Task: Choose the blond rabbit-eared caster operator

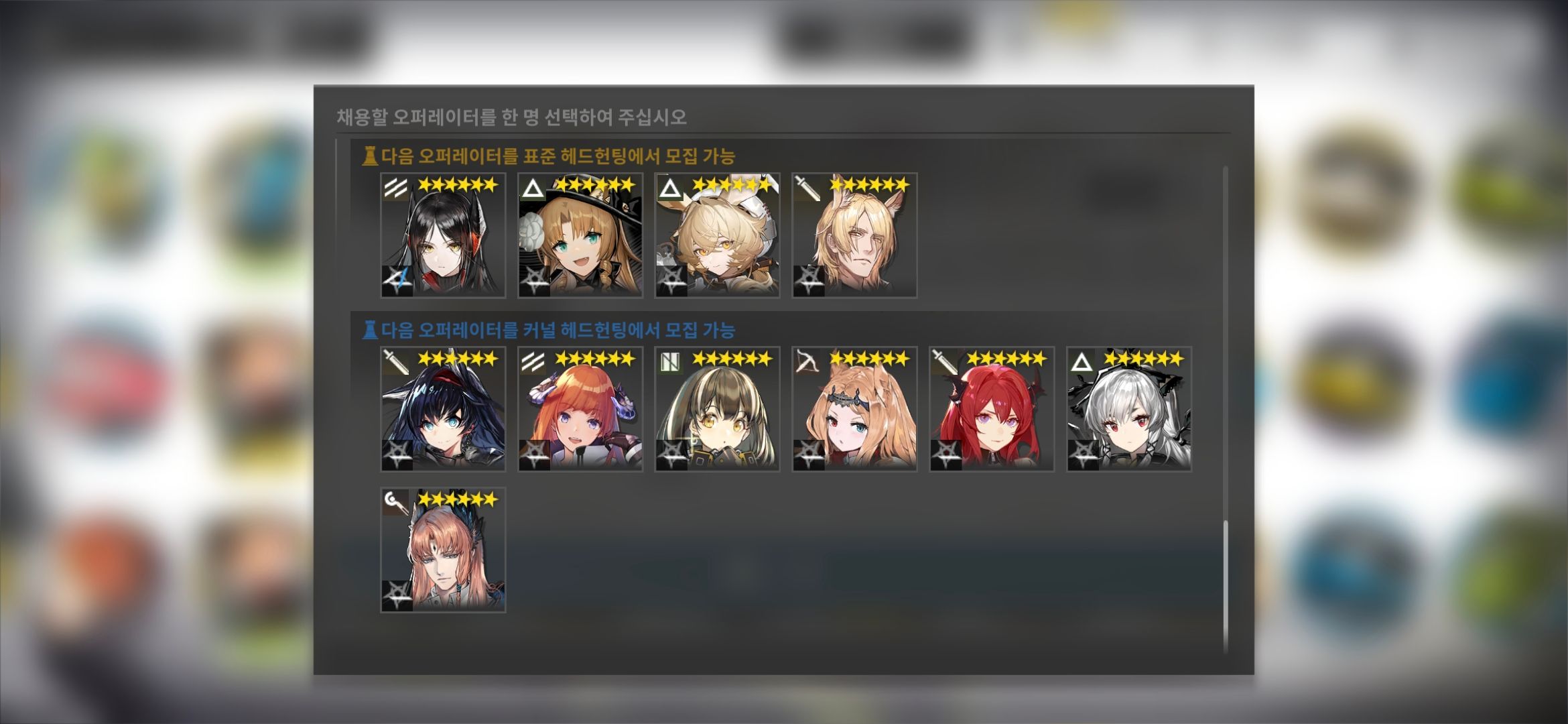Action: coord(717,235)
